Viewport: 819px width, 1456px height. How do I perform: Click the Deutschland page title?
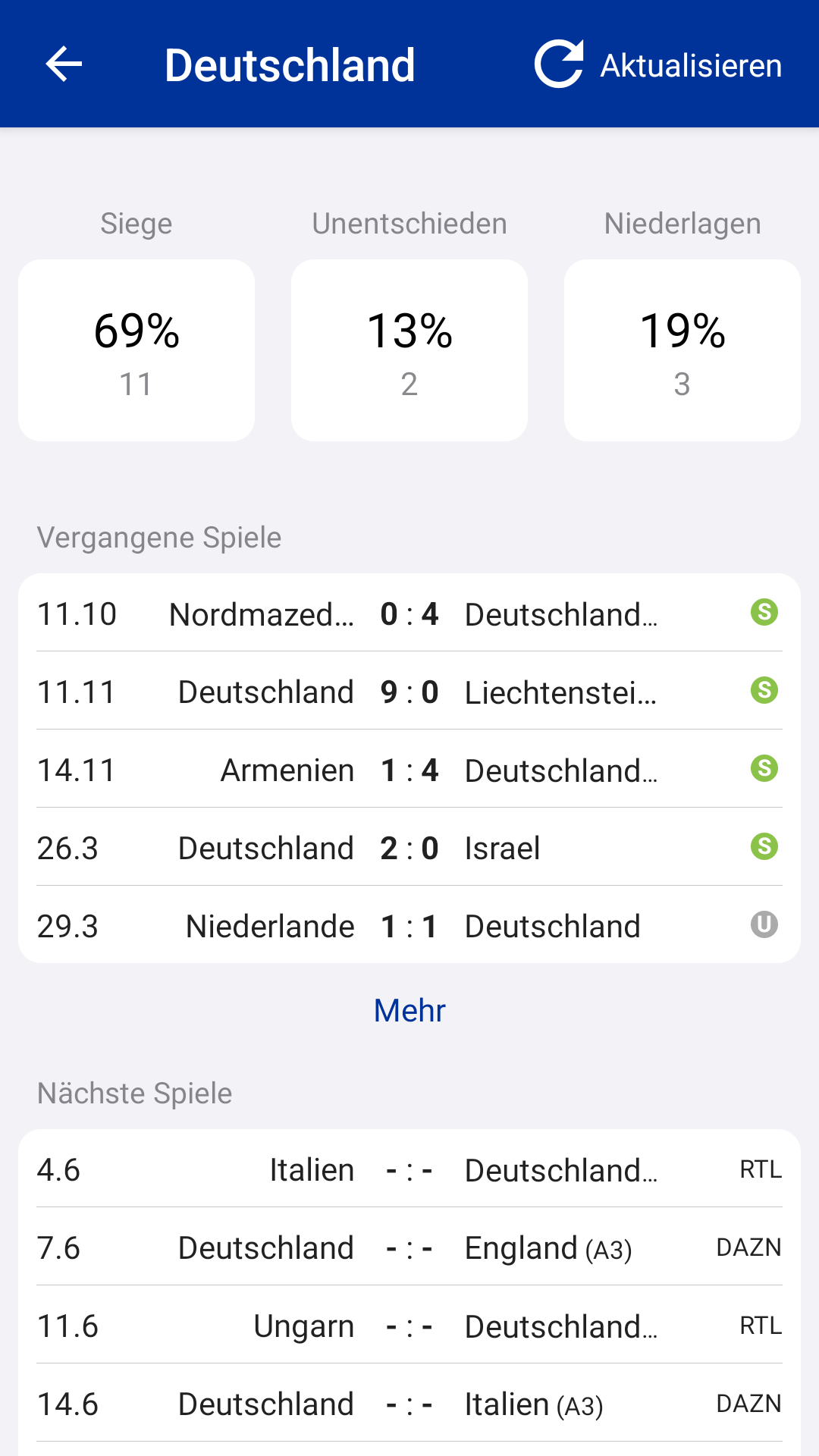[290, 65]
